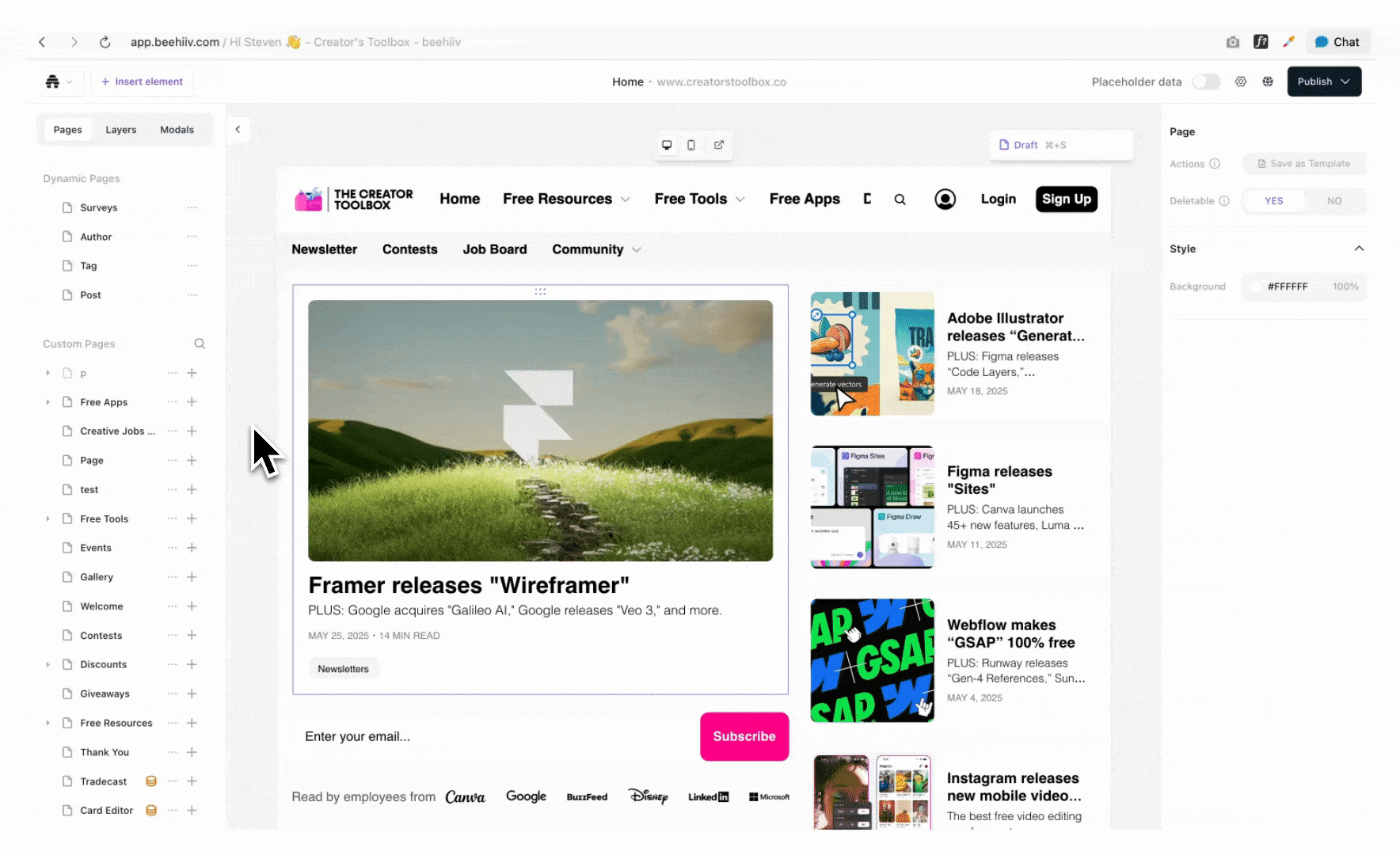Image resolution: width=1400 pixels, height=855 pixels.
Task: Set Deletable to NO
Action: click(1334, 201)
